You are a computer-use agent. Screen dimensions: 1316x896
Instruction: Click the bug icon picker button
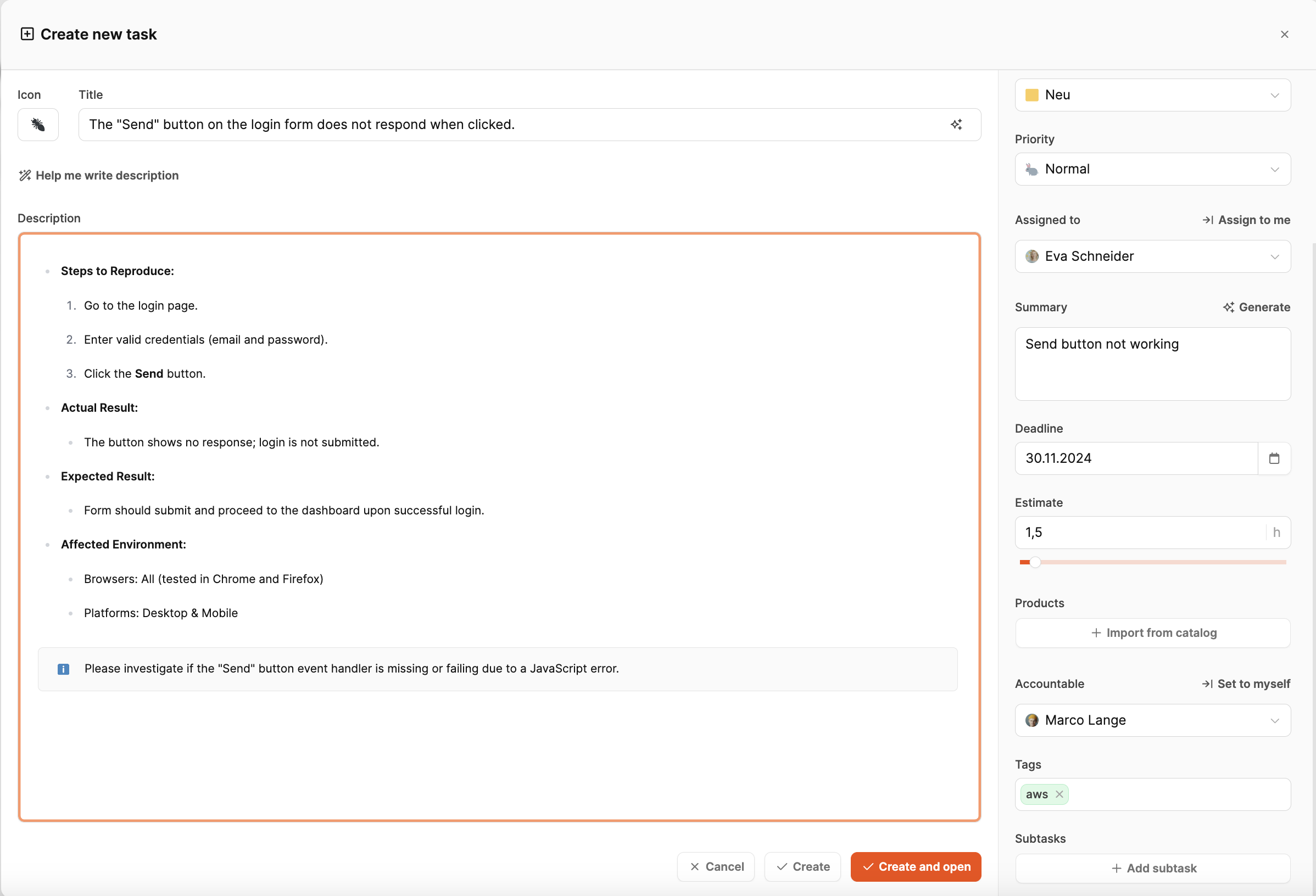(38, 125)
